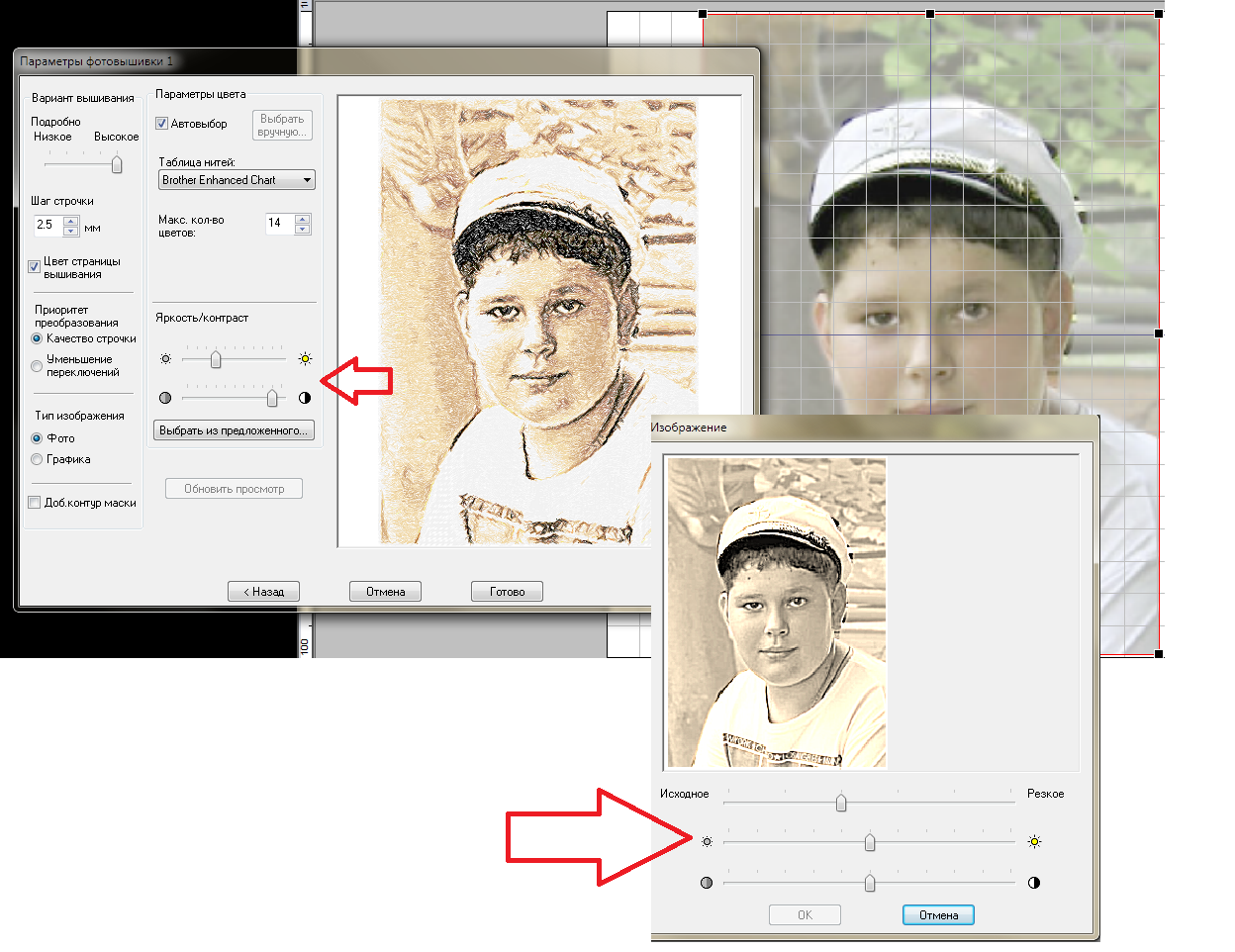Enable Доб.контур маски checkbox
The image size is (1235, 952).
tap(35, 503)
